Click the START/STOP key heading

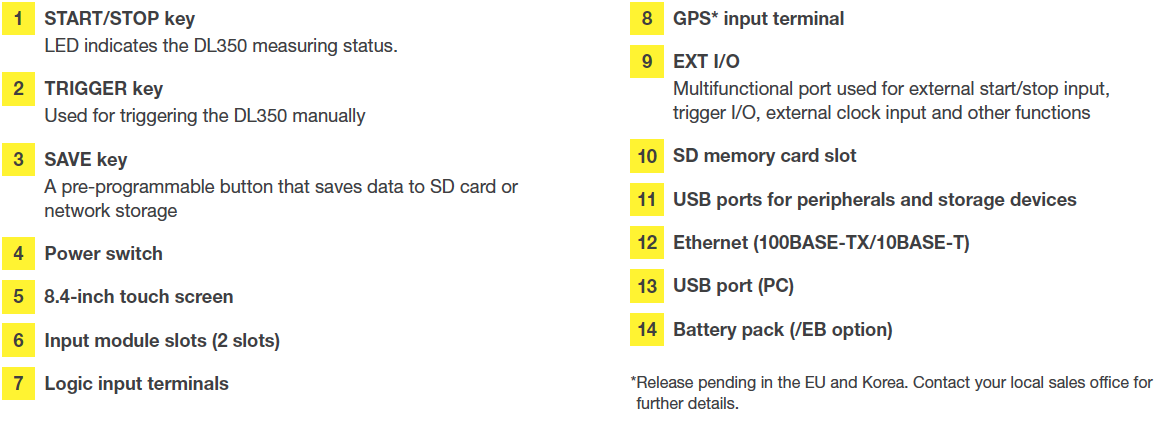coord(119,19)
